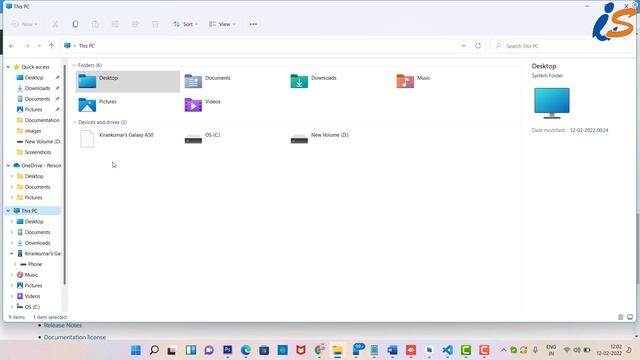Go back using the back arrow
This screenshot has height=360, width=640.
[12, 46]
